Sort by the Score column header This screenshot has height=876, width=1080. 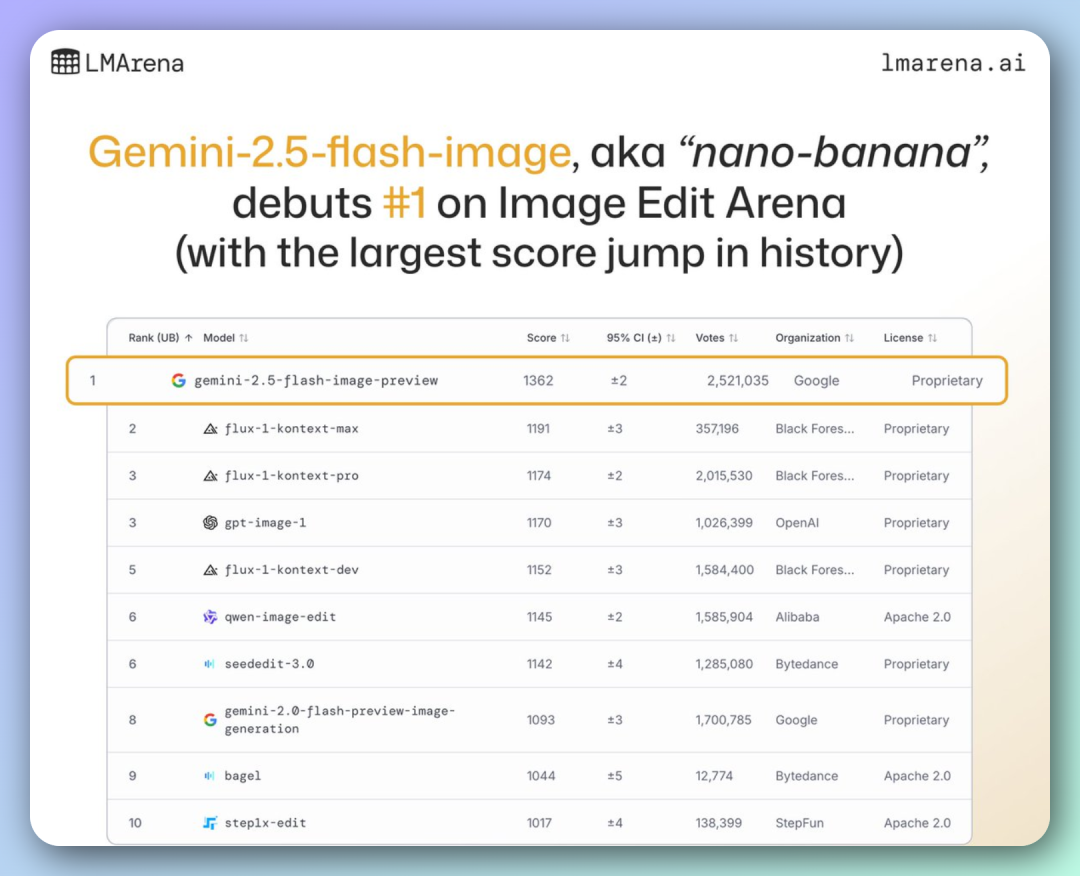click(x=548, y=338)
